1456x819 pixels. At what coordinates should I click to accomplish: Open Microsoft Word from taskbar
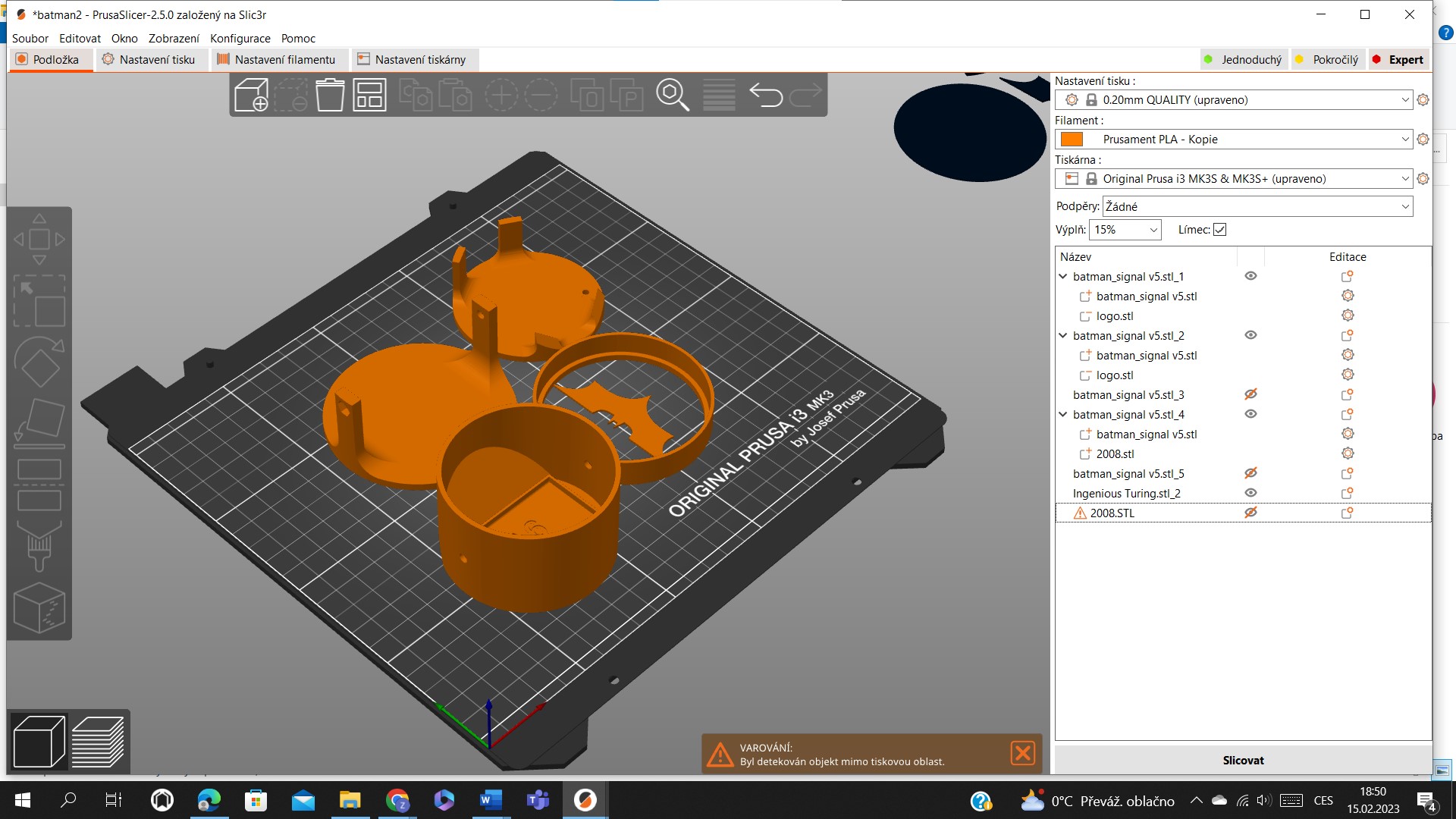(491, 800)
